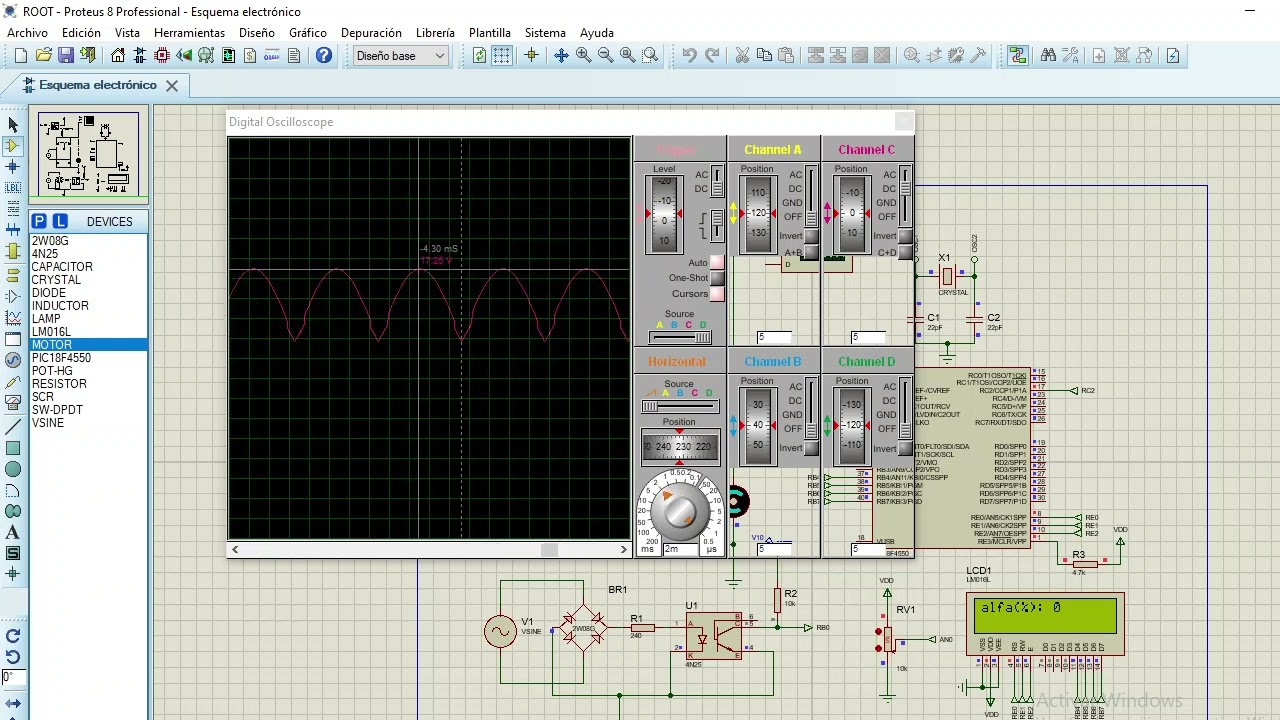Click the pan/center view arrows icon

(561, 56)
